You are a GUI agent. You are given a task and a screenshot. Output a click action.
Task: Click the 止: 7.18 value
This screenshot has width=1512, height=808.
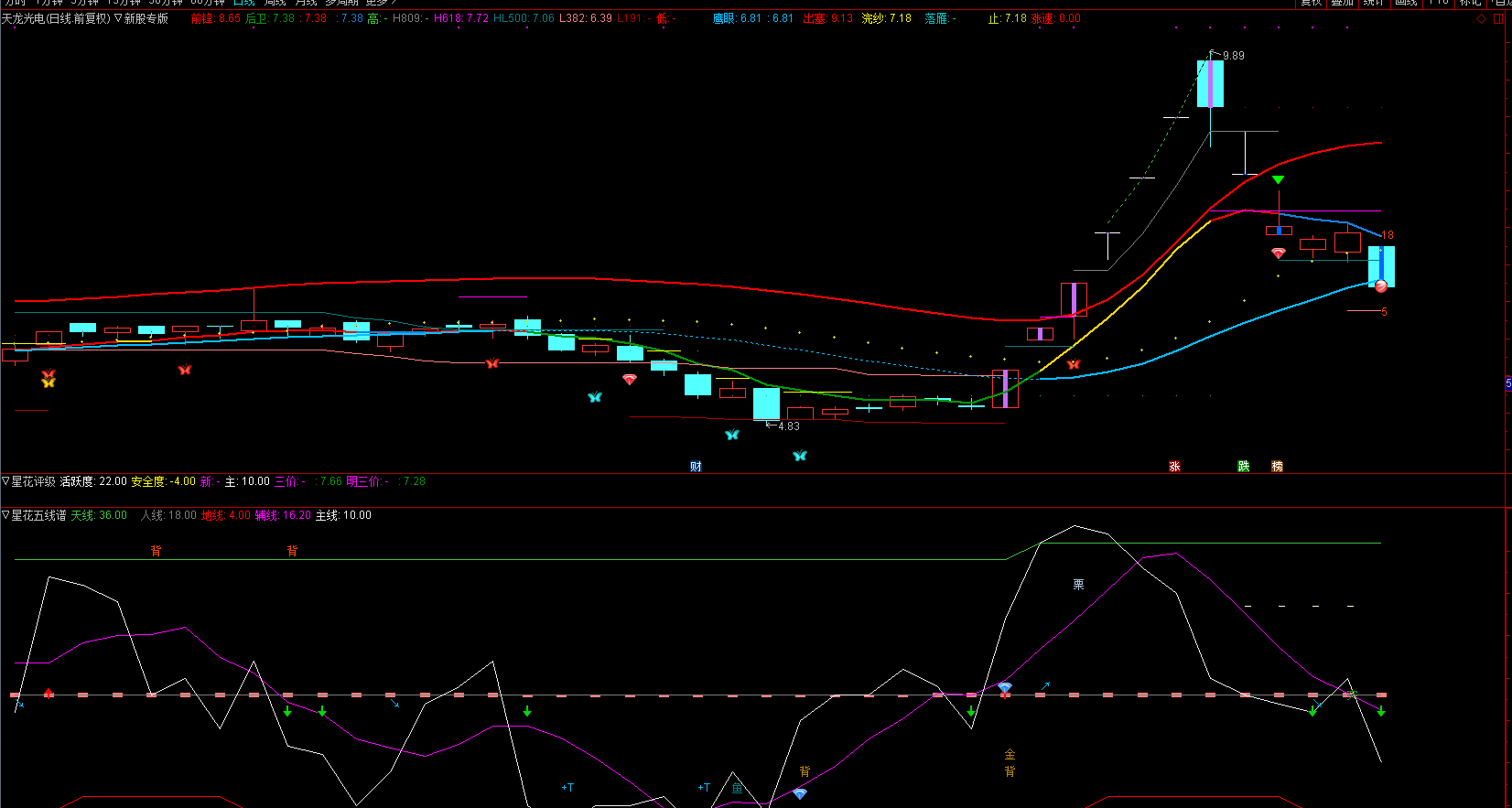1008,18
